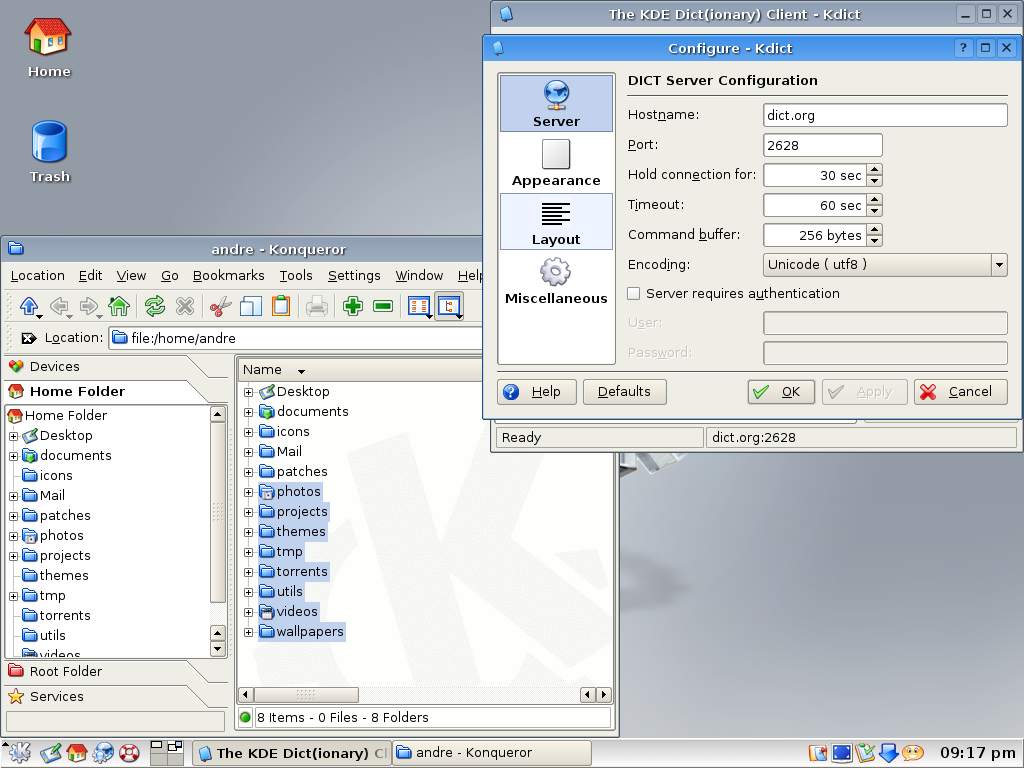Image resolution: width=1024 pixels, height=768 pixels.
Task: Open the Settings menu
Action: coord(354,276)
